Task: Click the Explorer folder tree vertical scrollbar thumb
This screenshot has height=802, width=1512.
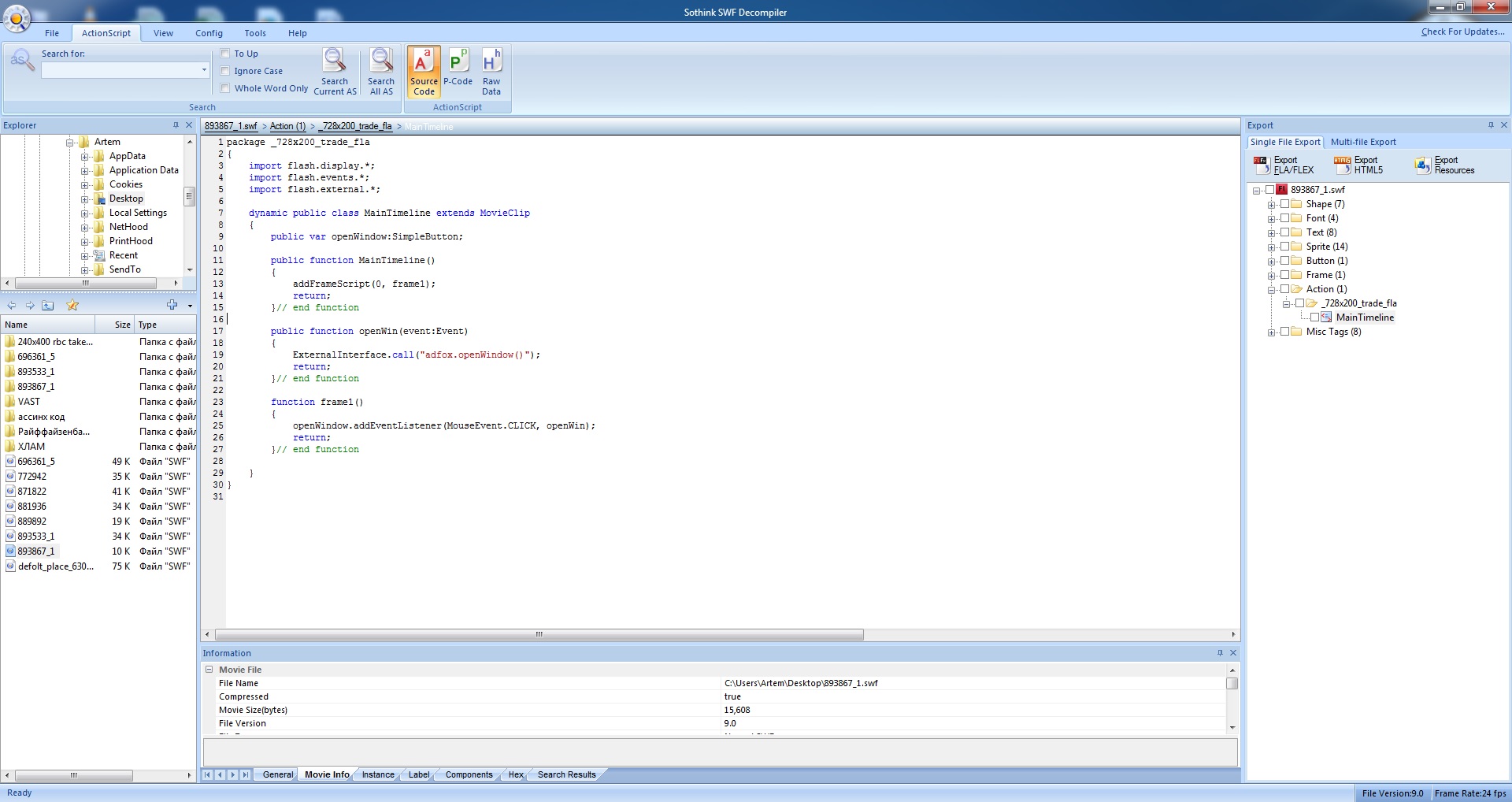Action: (x=189, y=196)
